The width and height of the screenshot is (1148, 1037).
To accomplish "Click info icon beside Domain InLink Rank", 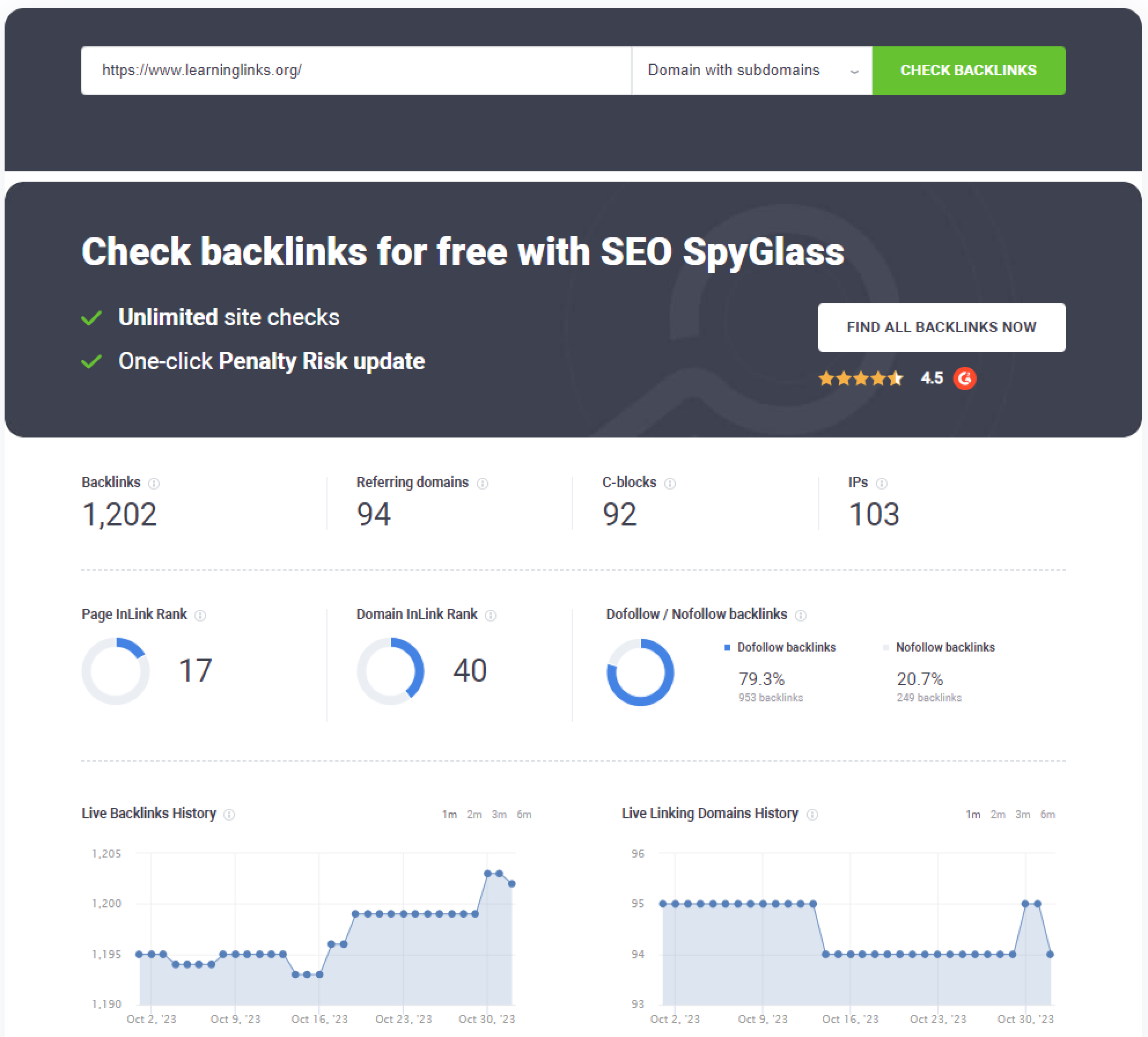I will (x=491, y=615).
